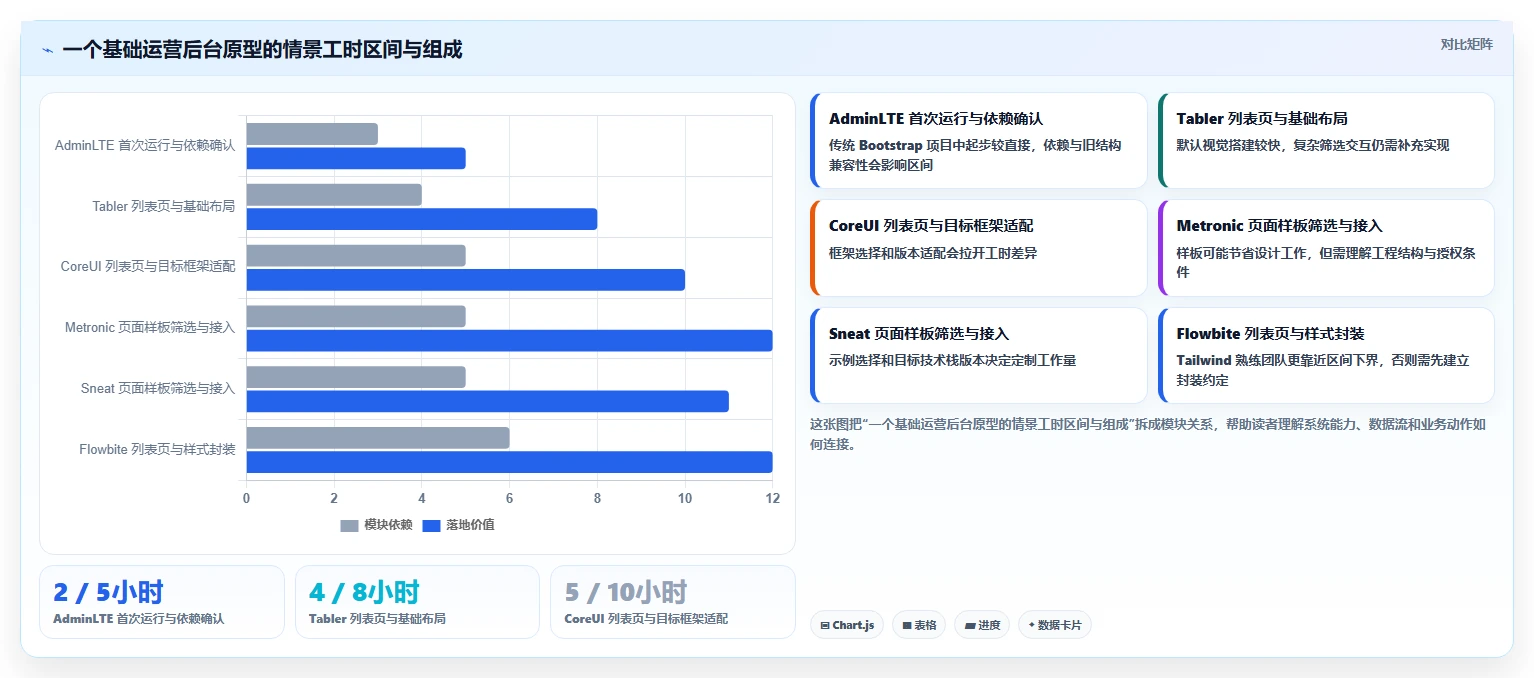Click the blue bar for CoreUI row
This screenshot has width=1534, height=678.
pos(466,280)
